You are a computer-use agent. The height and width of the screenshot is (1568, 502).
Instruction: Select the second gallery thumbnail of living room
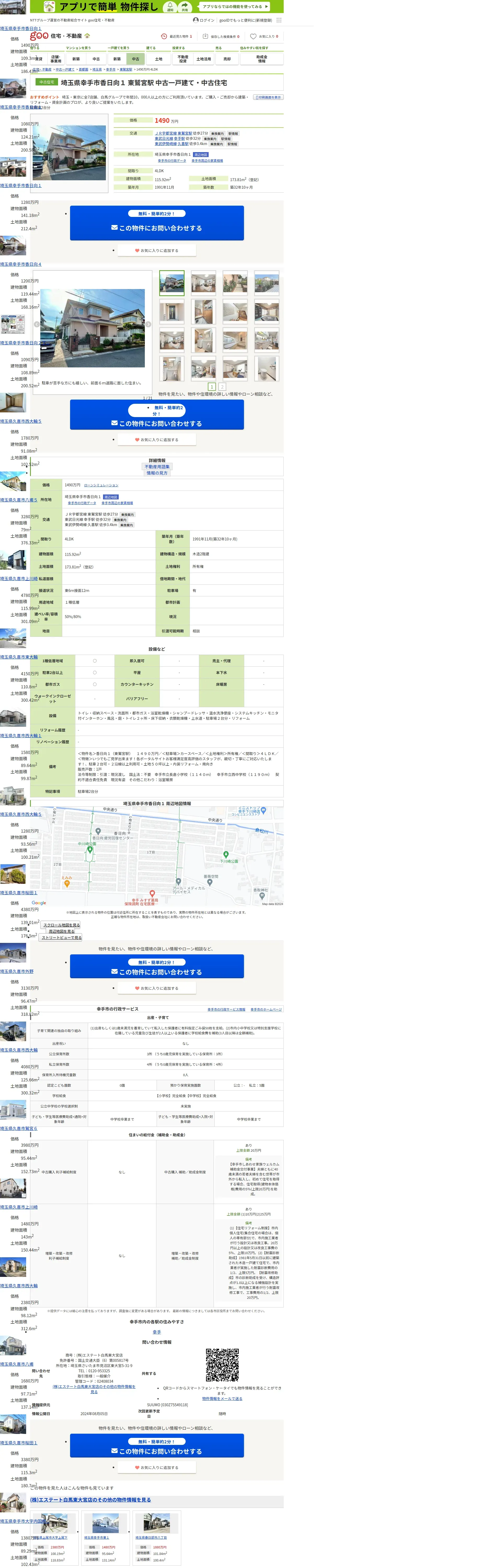coord(203,283)
